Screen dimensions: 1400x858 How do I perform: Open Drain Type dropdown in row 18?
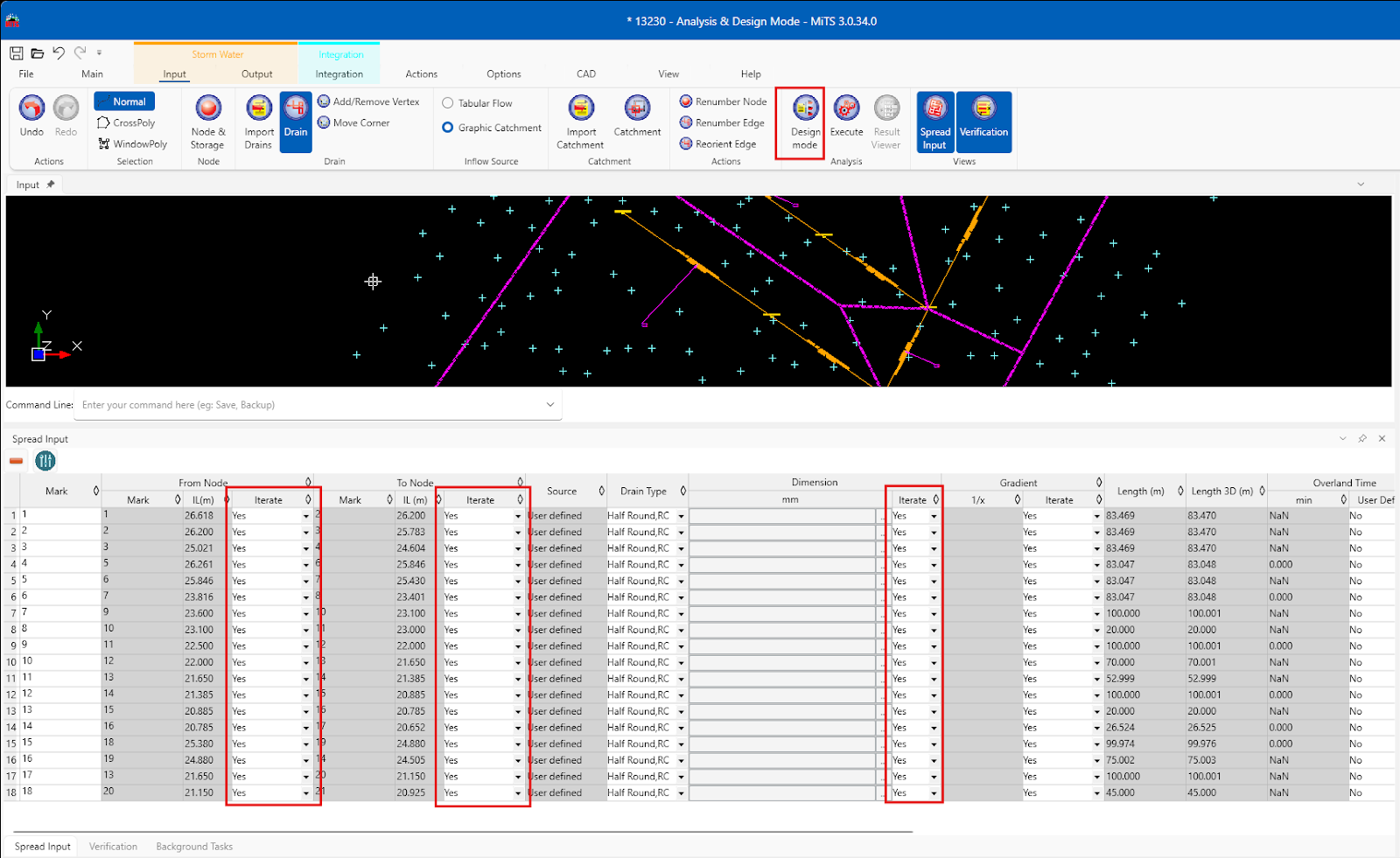tap(681, 793)
